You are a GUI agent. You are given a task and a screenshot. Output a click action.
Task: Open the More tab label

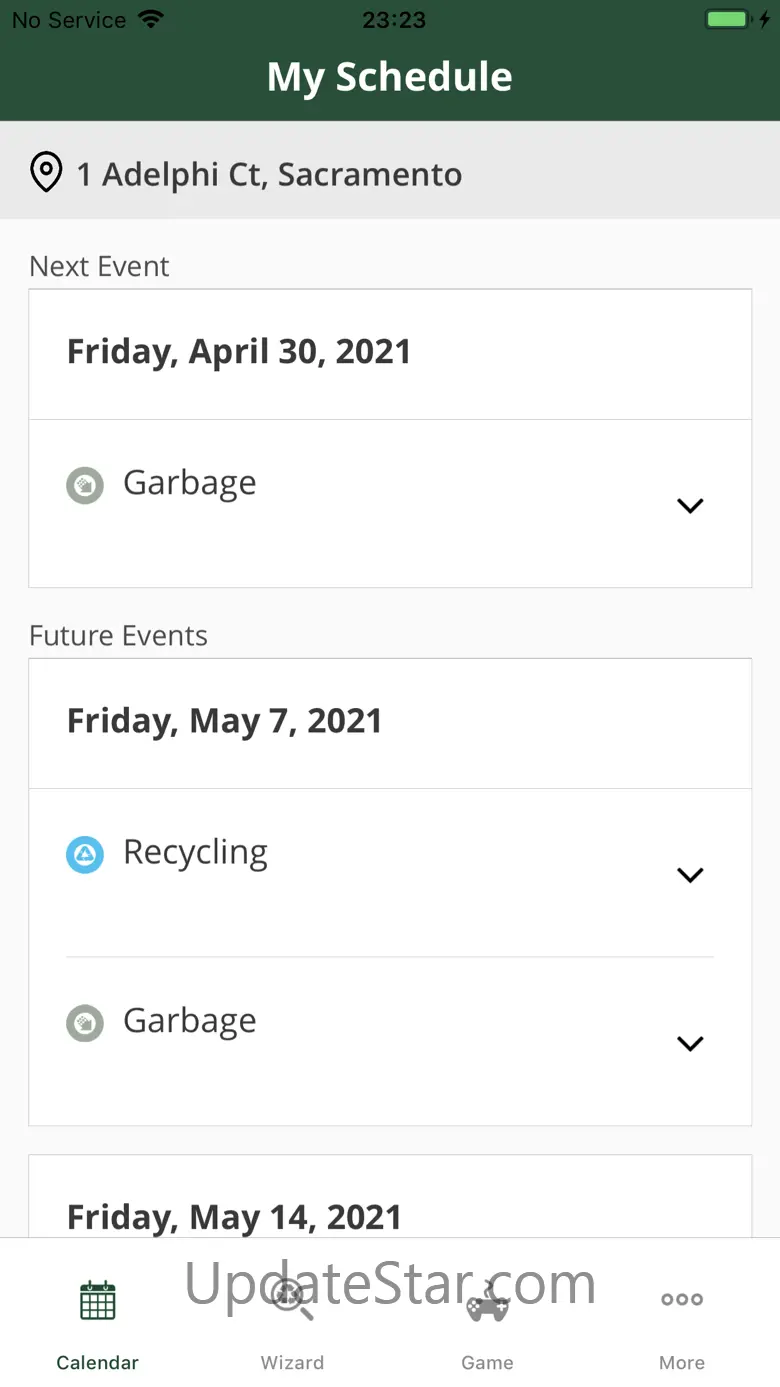click(x=682, y=1362)
